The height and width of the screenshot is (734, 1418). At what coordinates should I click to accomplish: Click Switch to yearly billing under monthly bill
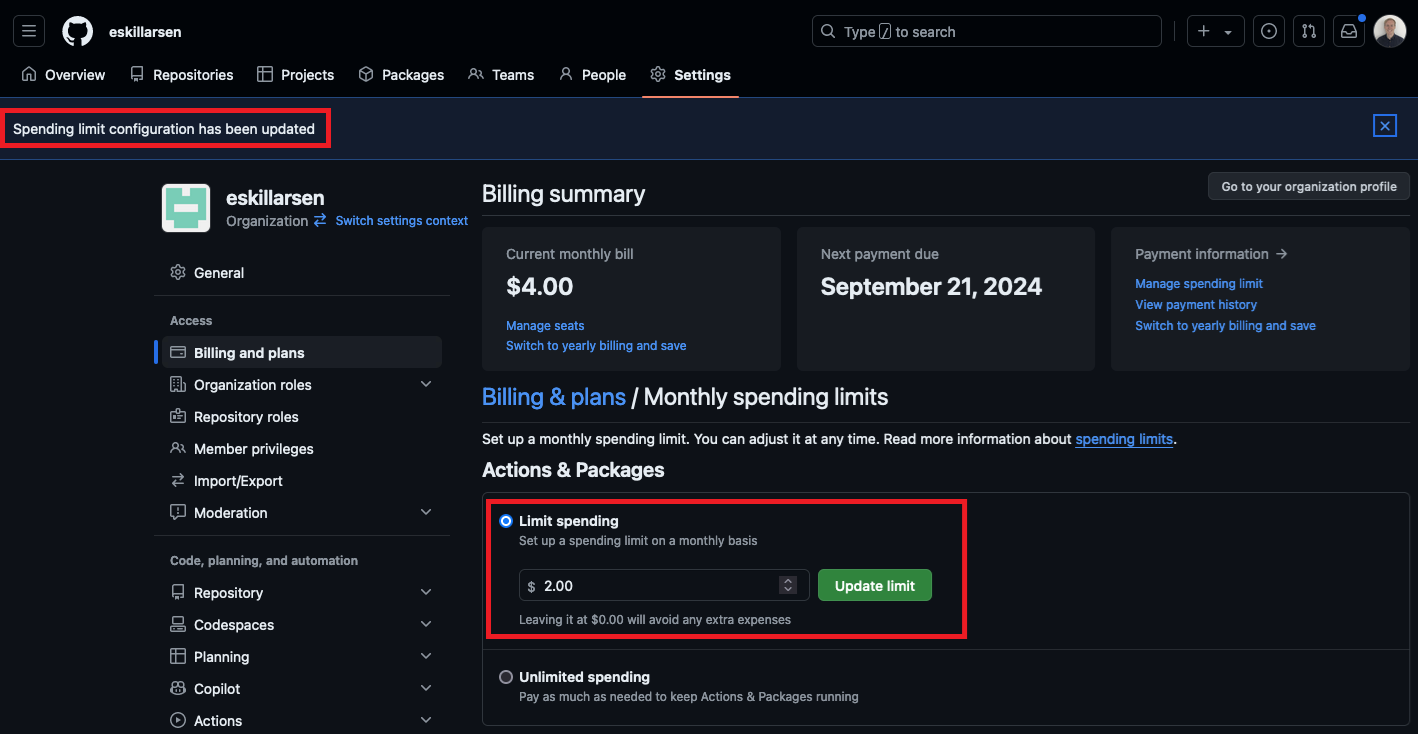click(x=596, y=346)
